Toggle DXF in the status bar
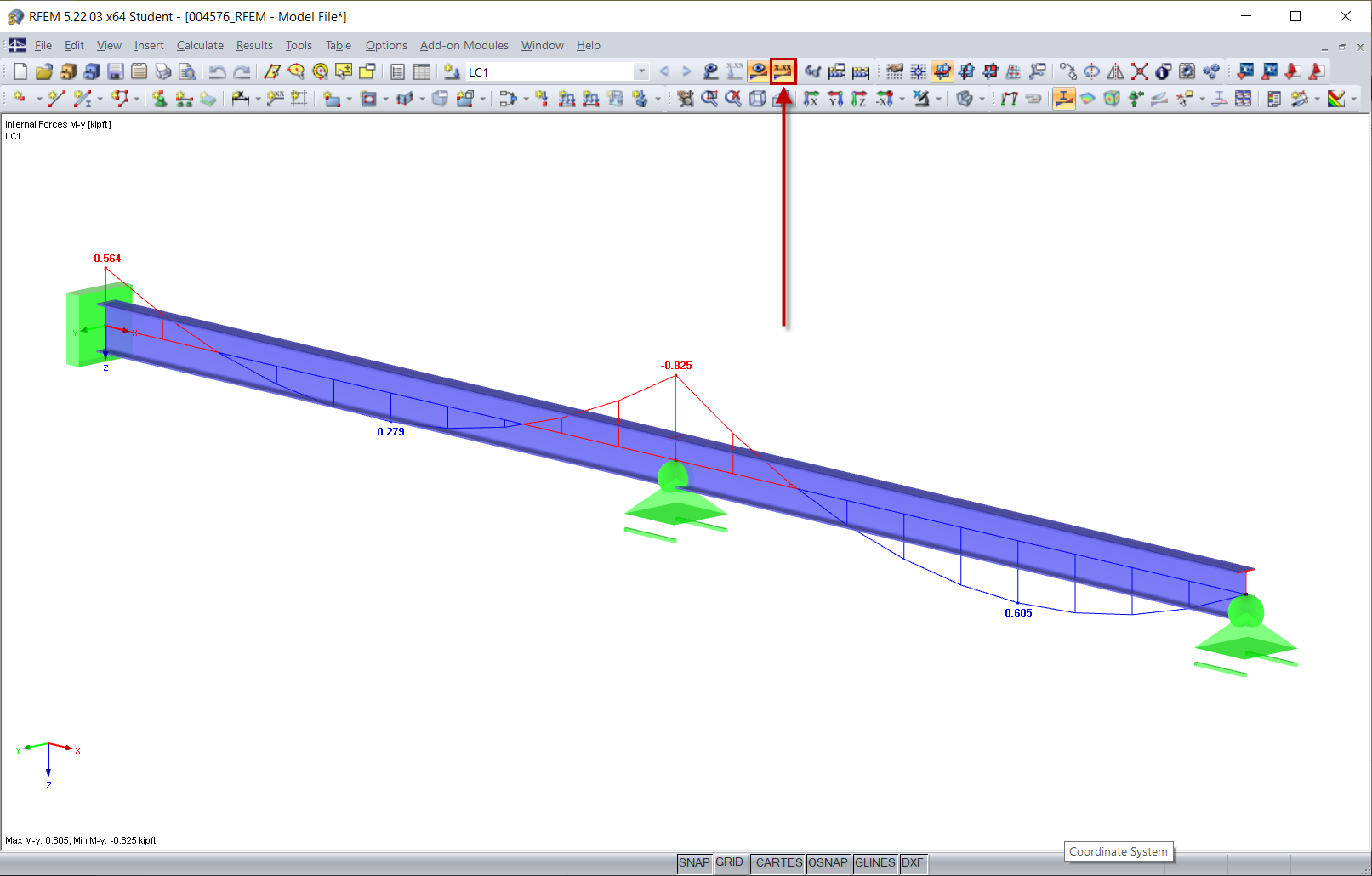Screen dimensions: 1372x876 [913, 862]
